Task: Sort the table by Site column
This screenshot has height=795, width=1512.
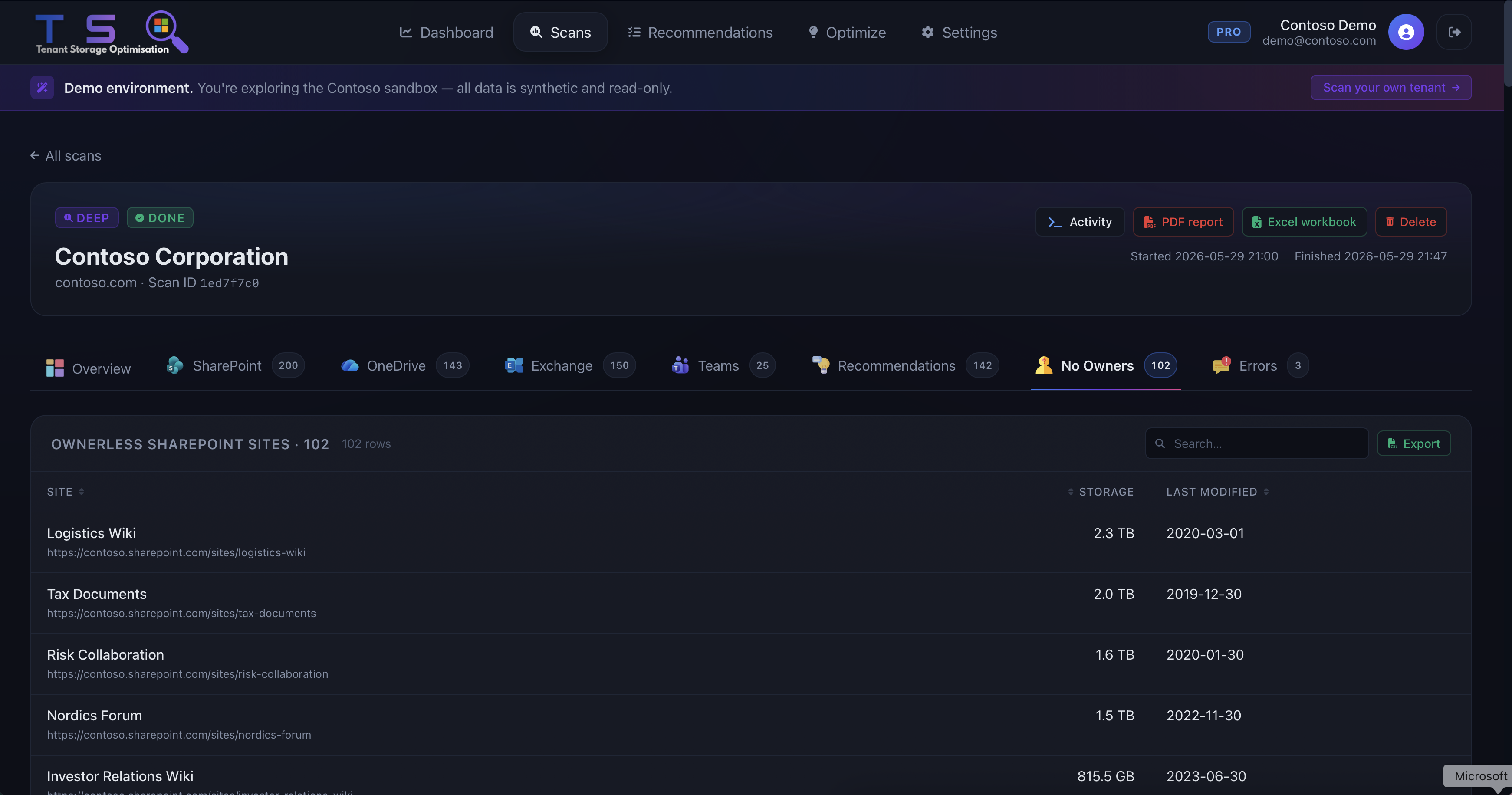Action: point(66,492)
